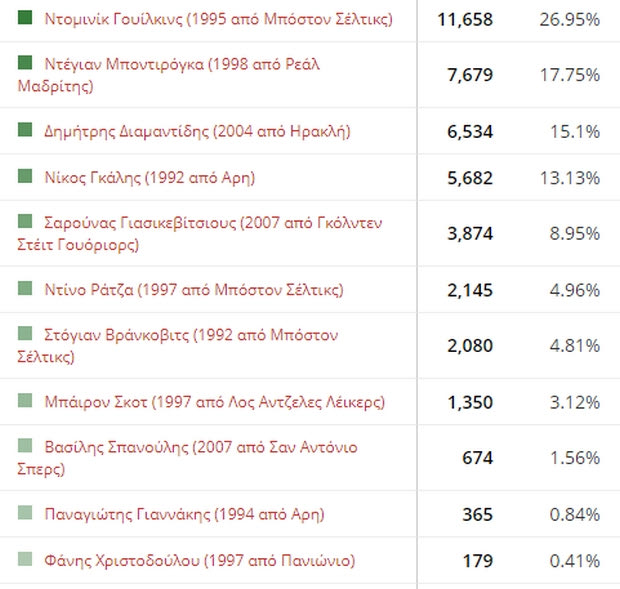620x589 pixels.
Task: Select the Φάνης Χριστοδούλου option link
Action: pyautogui.click(x=200, y=561)
